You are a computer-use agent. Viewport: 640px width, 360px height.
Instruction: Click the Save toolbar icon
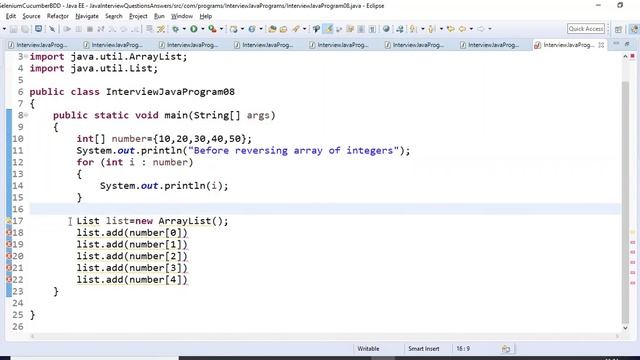point(13,29)
